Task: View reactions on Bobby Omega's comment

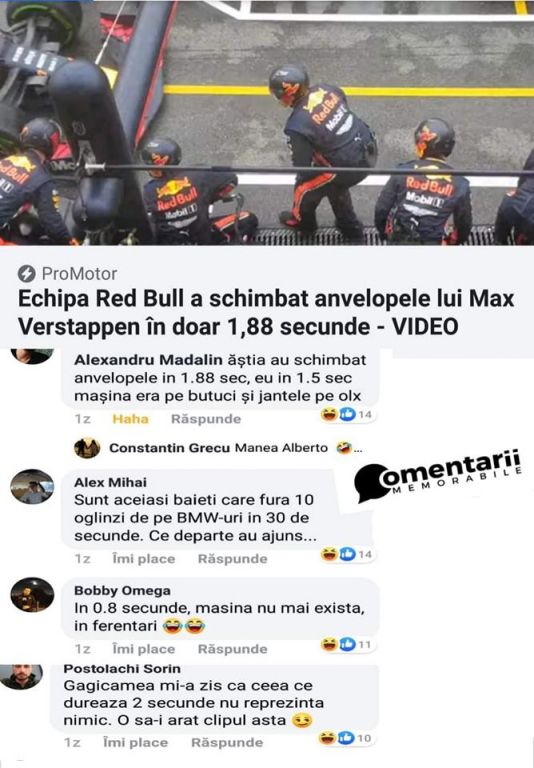Action: click(x=347, y=644)
